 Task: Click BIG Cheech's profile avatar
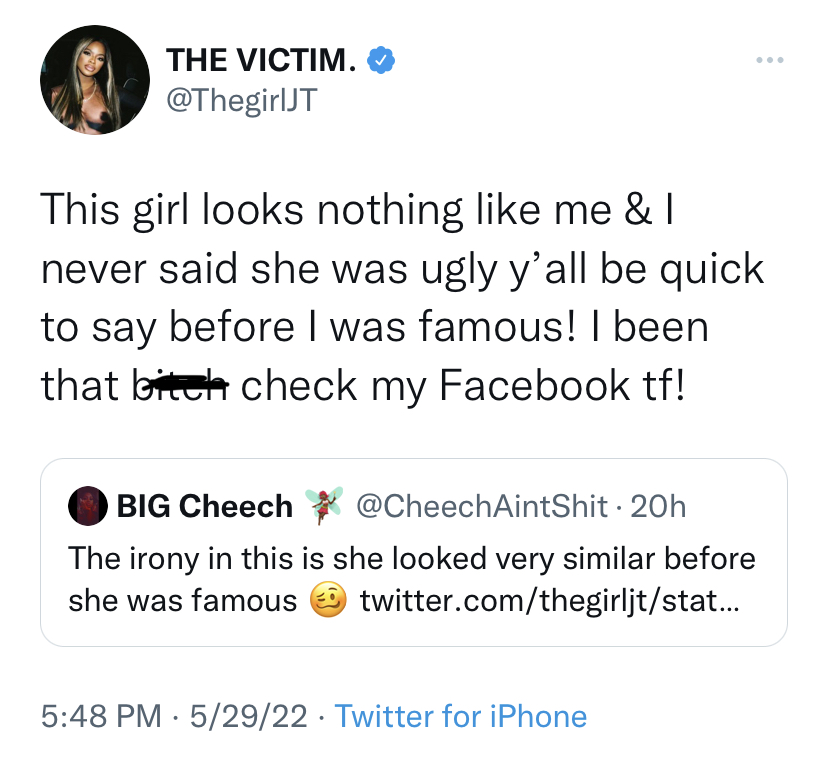[x=88, y=507]
